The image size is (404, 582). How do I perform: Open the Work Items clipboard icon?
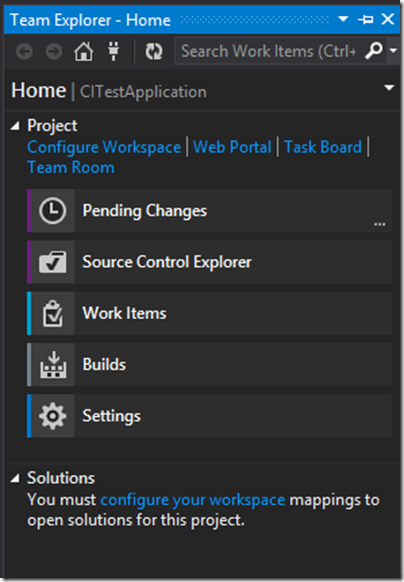pos(53,313)
